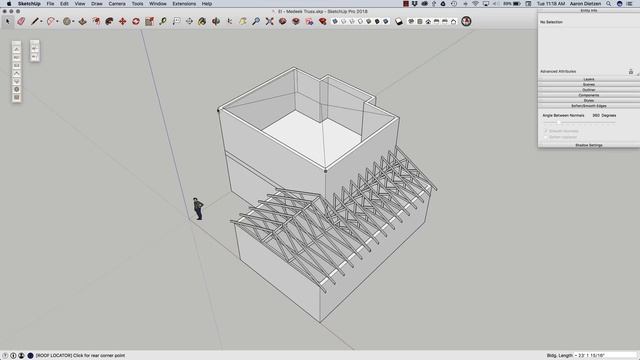Expand the Shadow Settings panel
640x360 pixels.
[589, 145]
